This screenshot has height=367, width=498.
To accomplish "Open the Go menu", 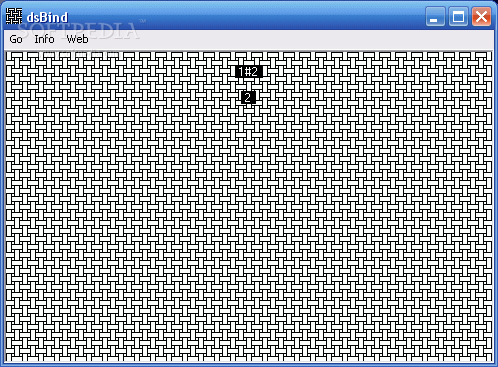I will [x=16, y=39].
